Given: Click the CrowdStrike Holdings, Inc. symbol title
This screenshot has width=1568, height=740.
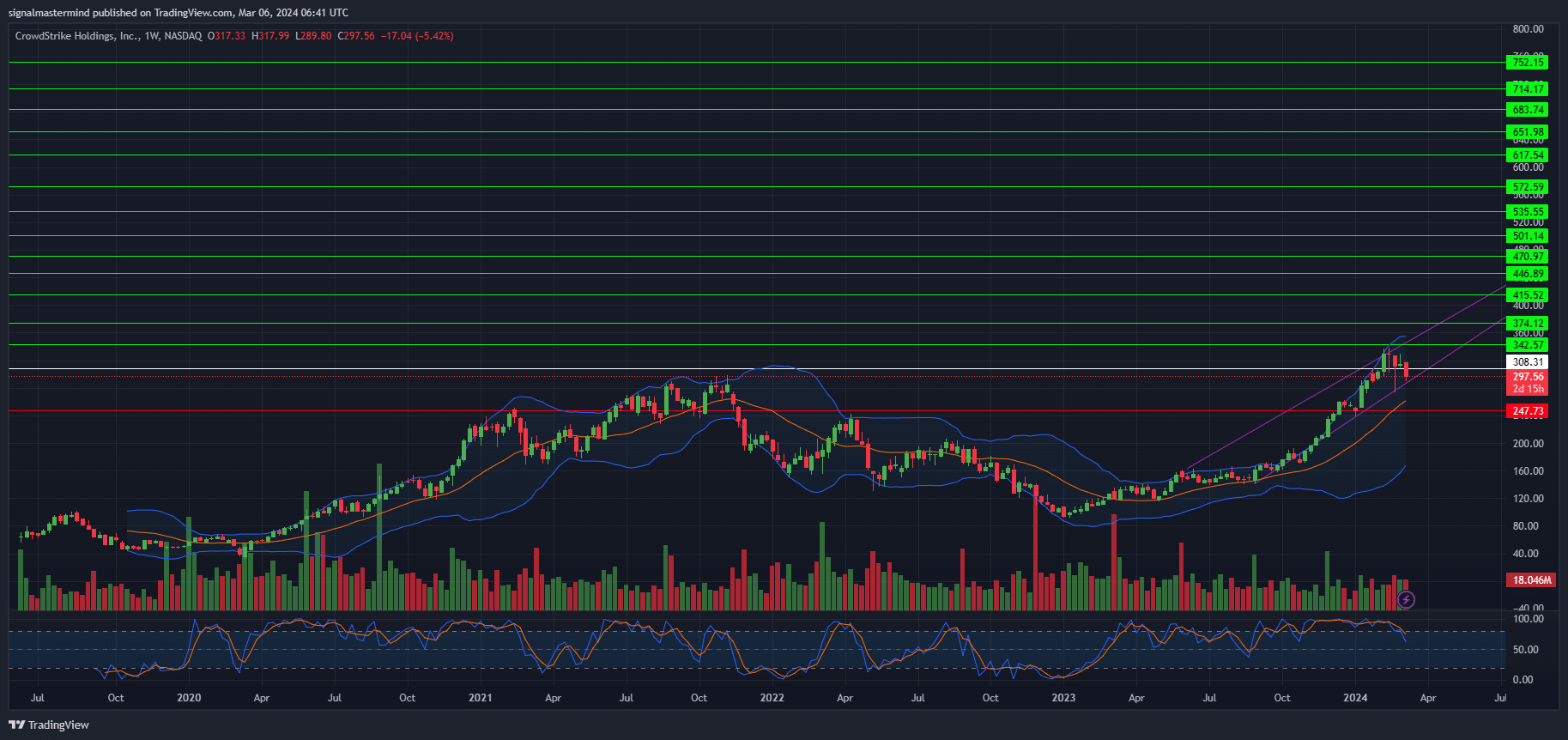Looking at the screenshot, I should [x=77, y=36].
